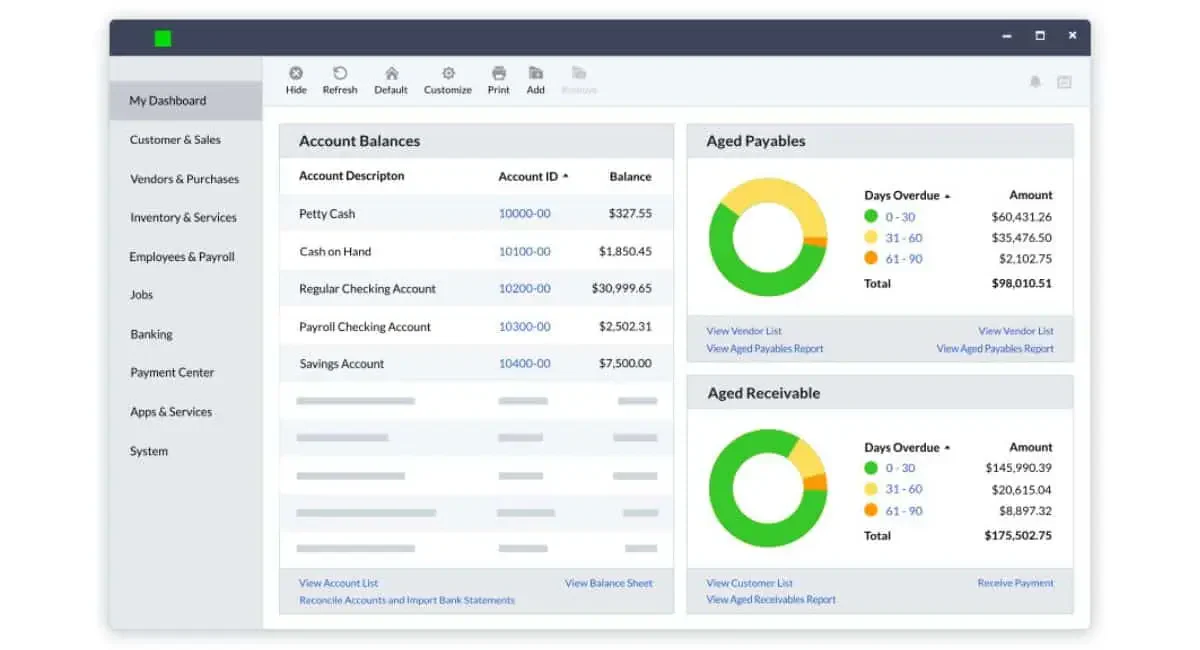Viewport: 1200px width, 650px height.
Task: Open the Jobs sidebar item
Action: [x=141, y=295]
